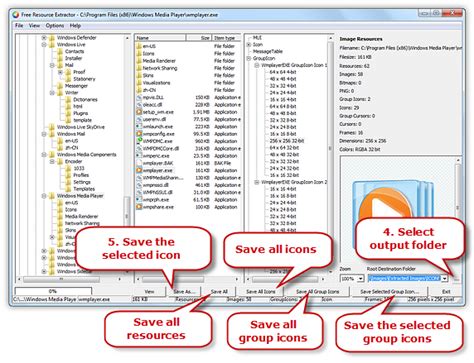The width and height of the screenshot is (474, 363).
Task: Click the Stationery folder icon
Action: (68, 79)
